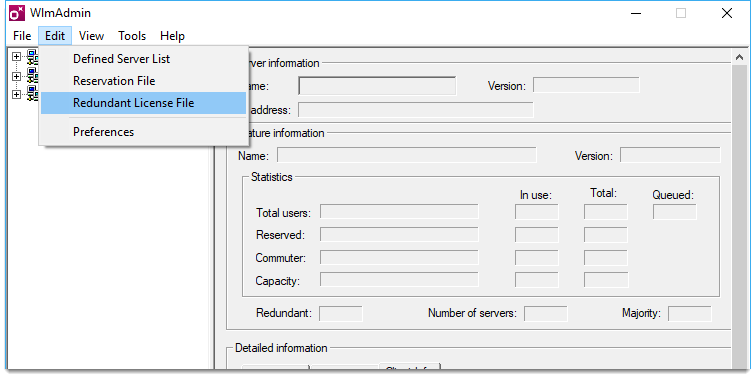Click the Number of servers field
The image size is (756, 379).
click(546, 313)
